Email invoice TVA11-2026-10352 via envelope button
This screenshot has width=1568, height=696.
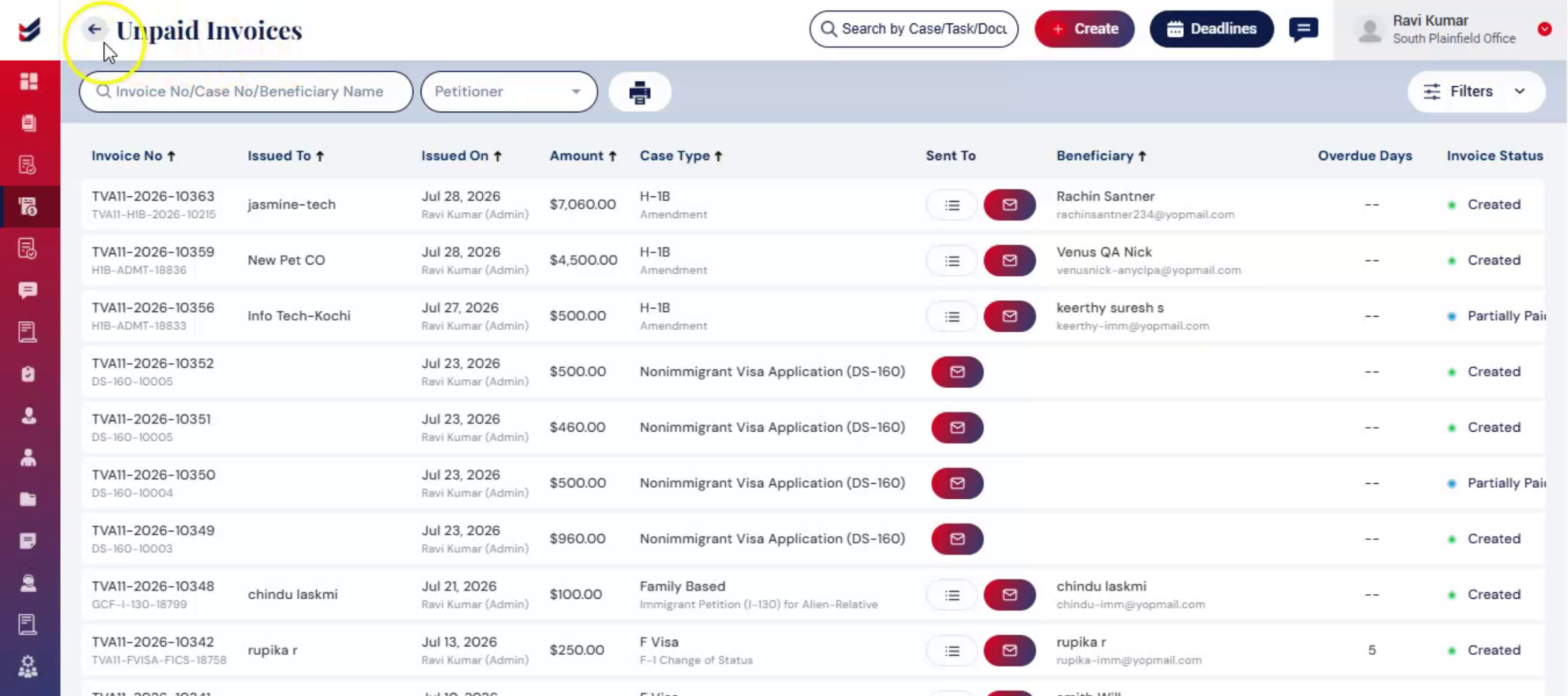click(x=957, y=372)
